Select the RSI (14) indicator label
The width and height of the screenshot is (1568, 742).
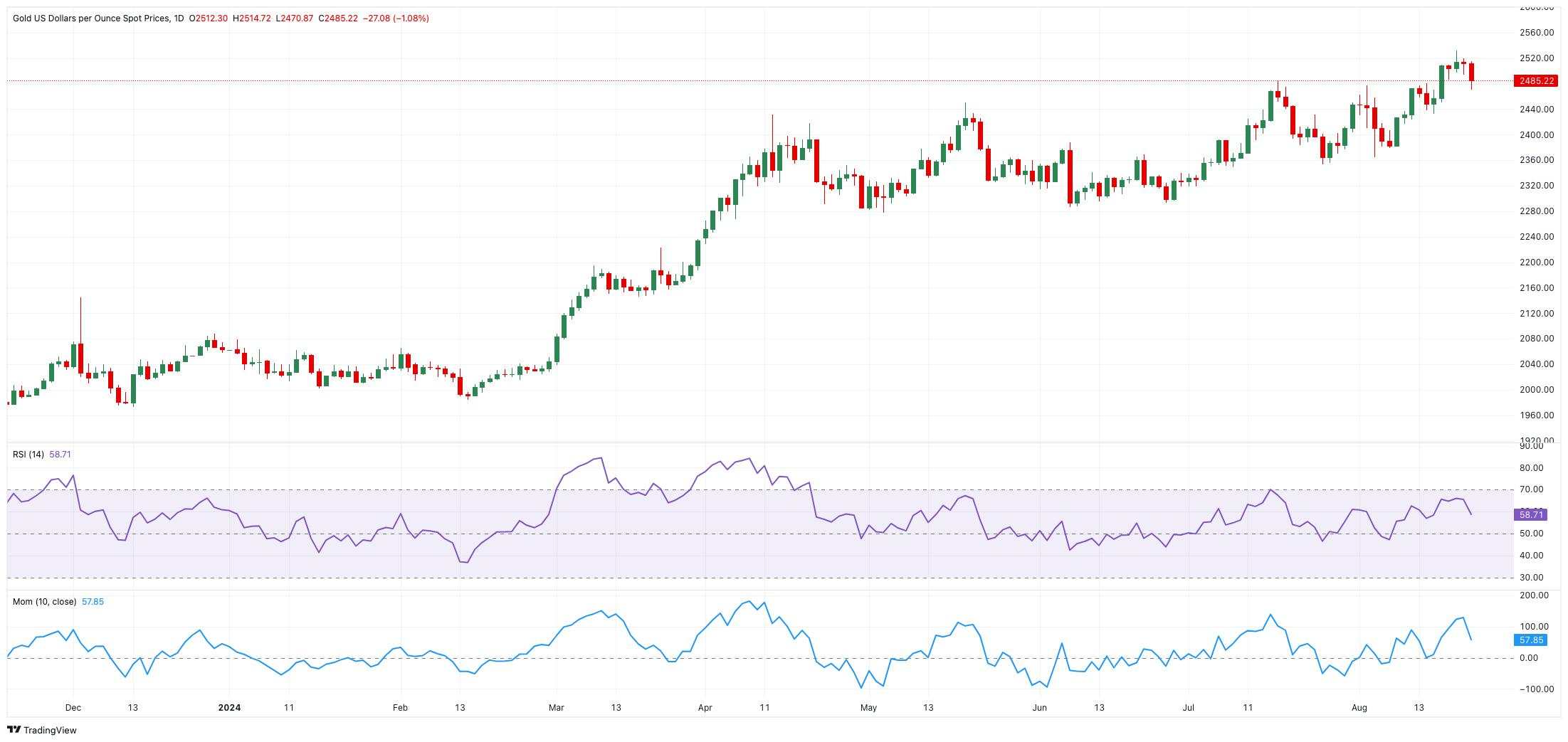[28, 455]
